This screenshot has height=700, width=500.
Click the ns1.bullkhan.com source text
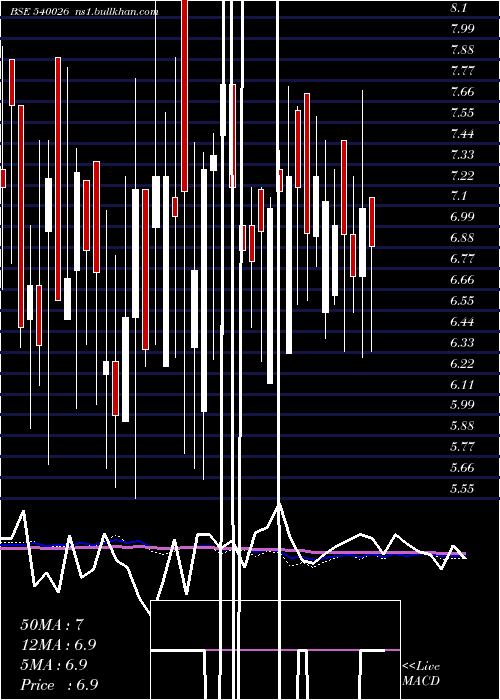116,12
